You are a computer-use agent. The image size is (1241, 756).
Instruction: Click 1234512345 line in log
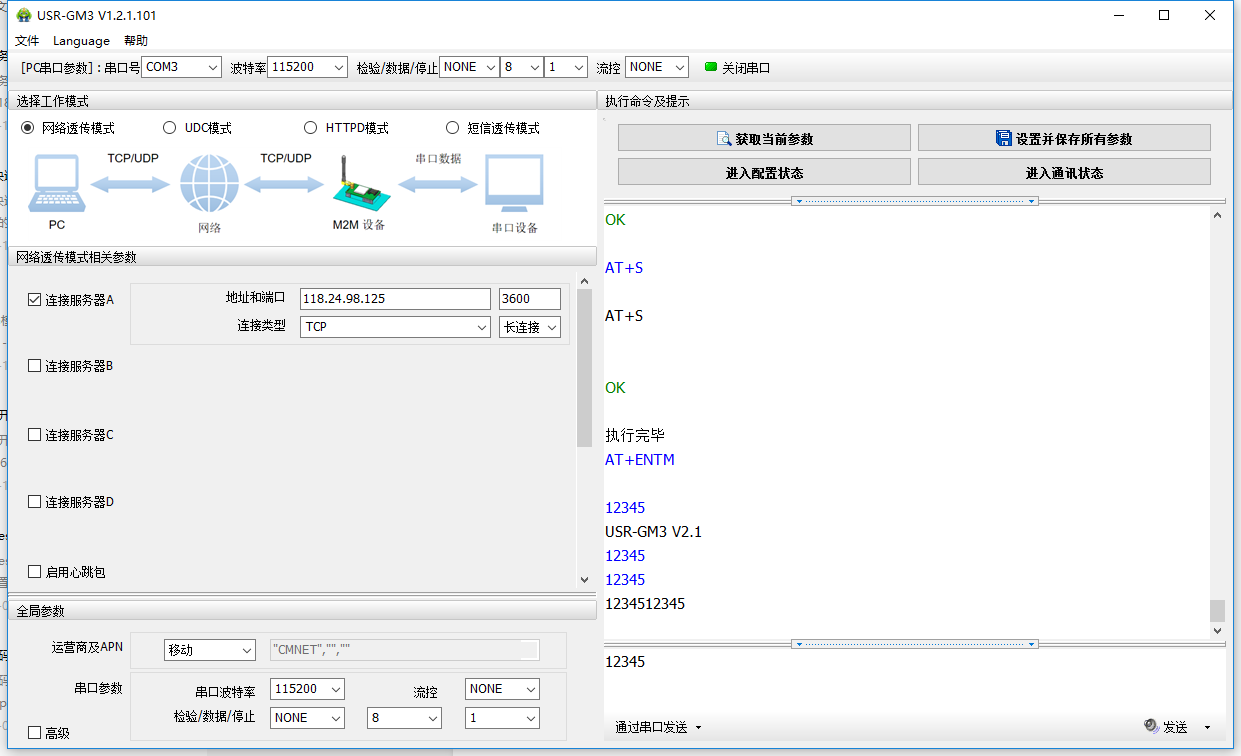(x=645, y=604)
